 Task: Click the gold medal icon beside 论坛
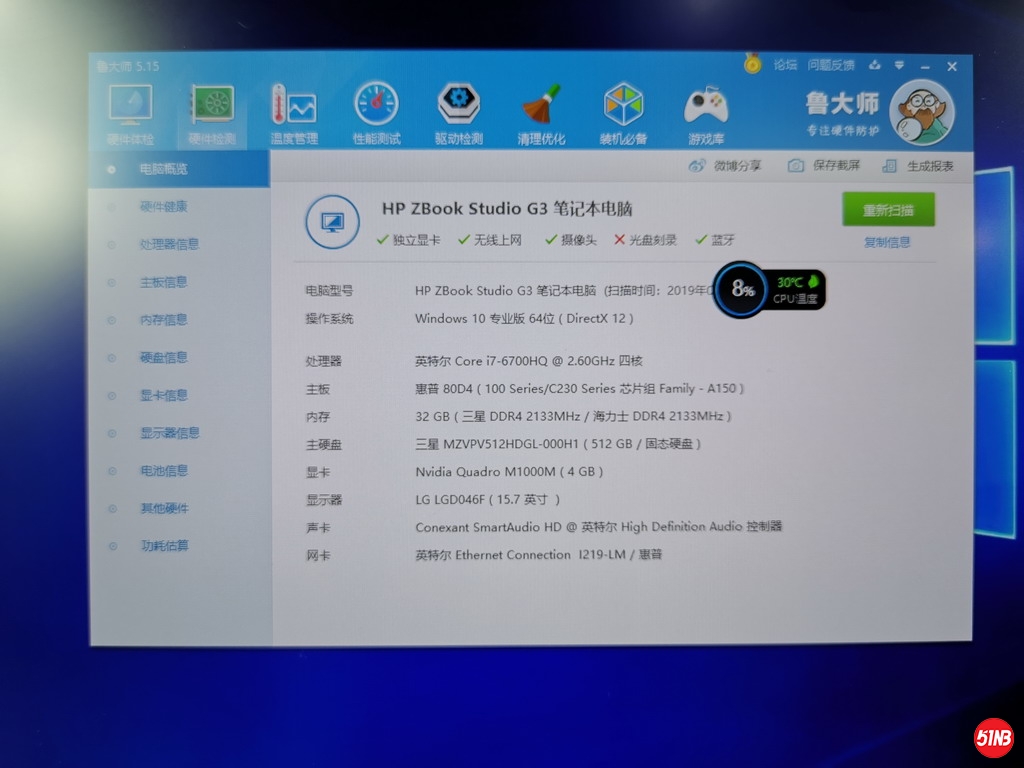(752, 65)
